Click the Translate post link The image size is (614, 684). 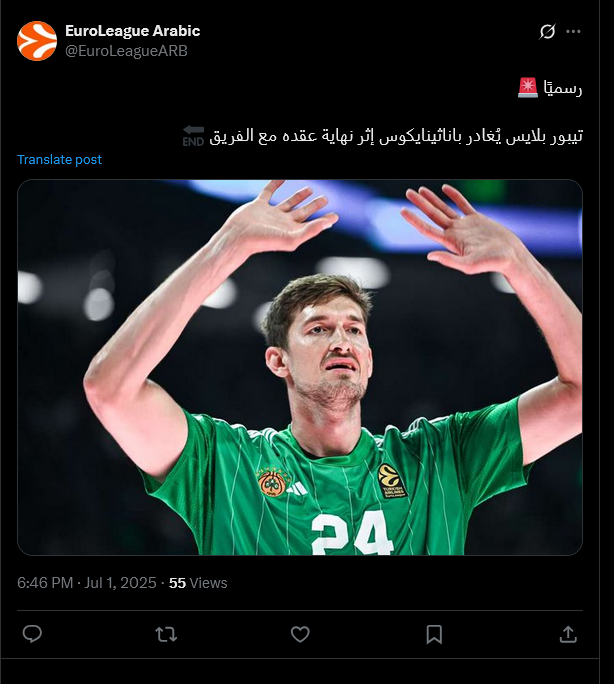pos(59,160)
